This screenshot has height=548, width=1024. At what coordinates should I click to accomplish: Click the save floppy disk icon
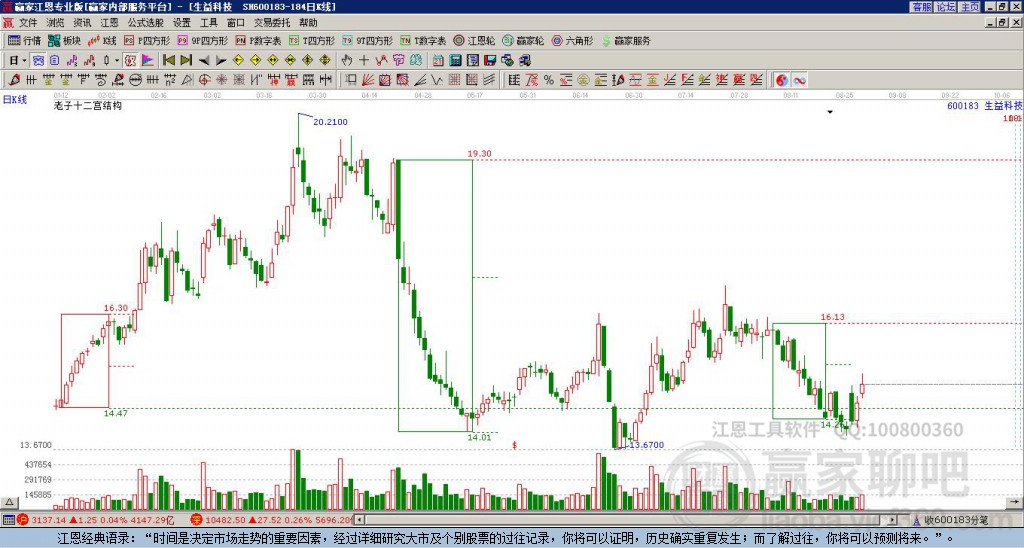pyautogui.click(x=490, y=61)
